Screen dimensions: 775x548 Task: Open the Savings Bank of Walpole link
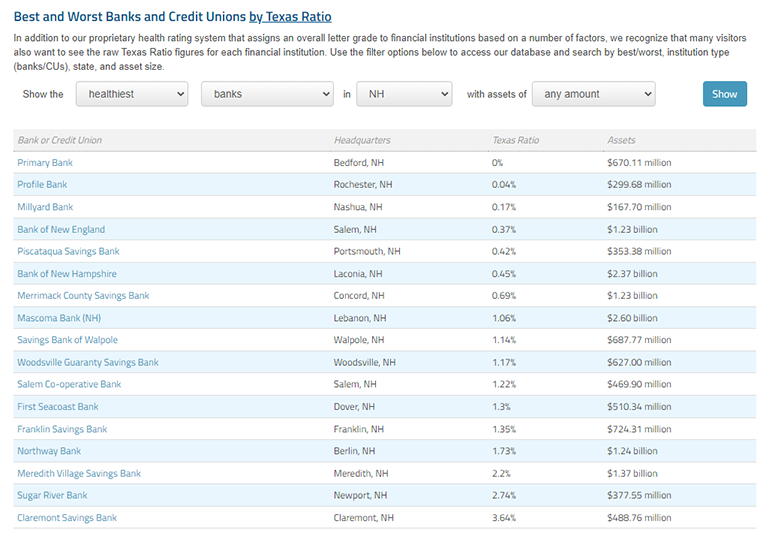[67, 340]
